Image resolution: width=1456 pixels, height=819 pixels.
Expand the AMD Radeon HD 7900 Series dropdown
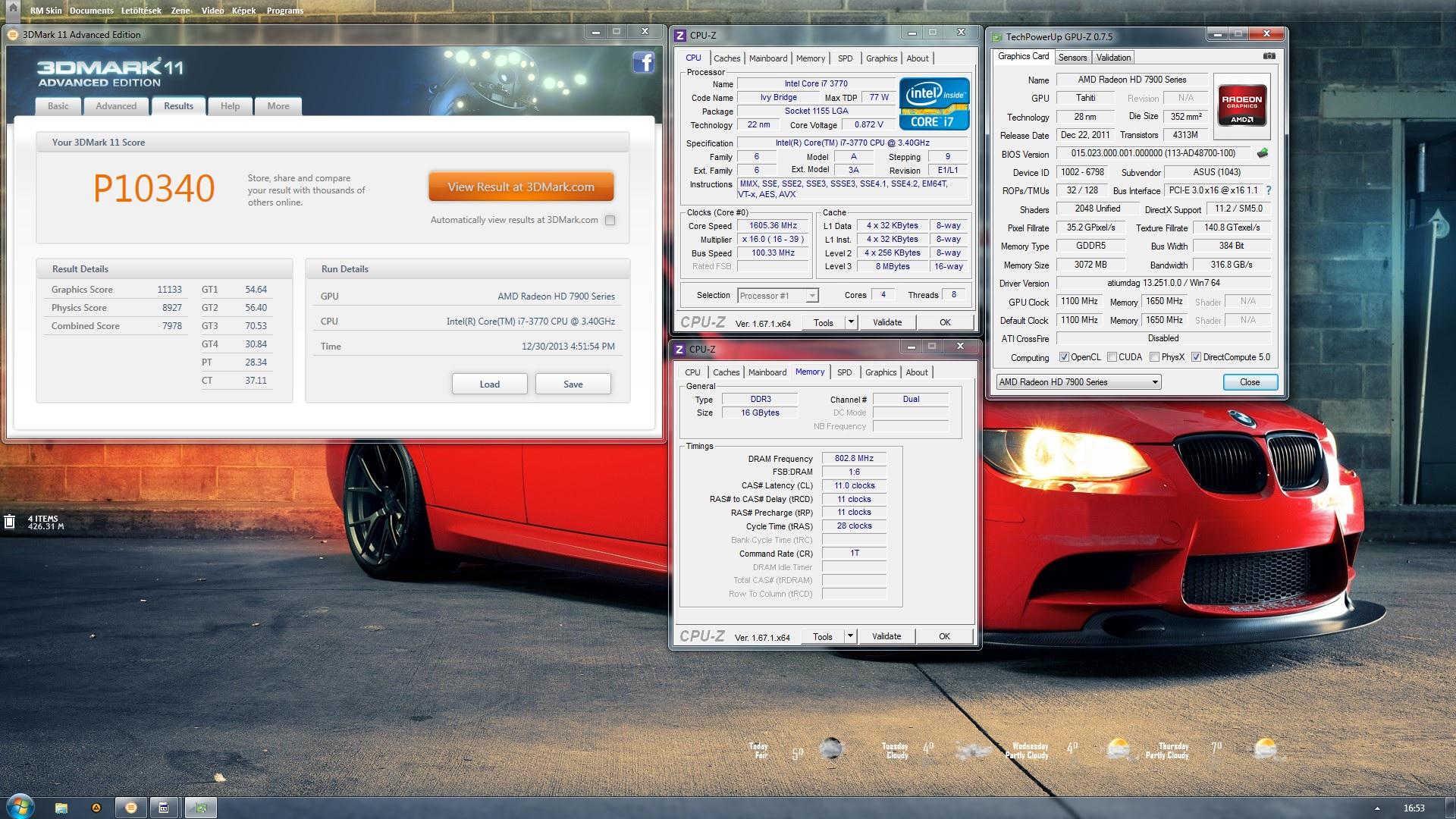point(1155,382)
